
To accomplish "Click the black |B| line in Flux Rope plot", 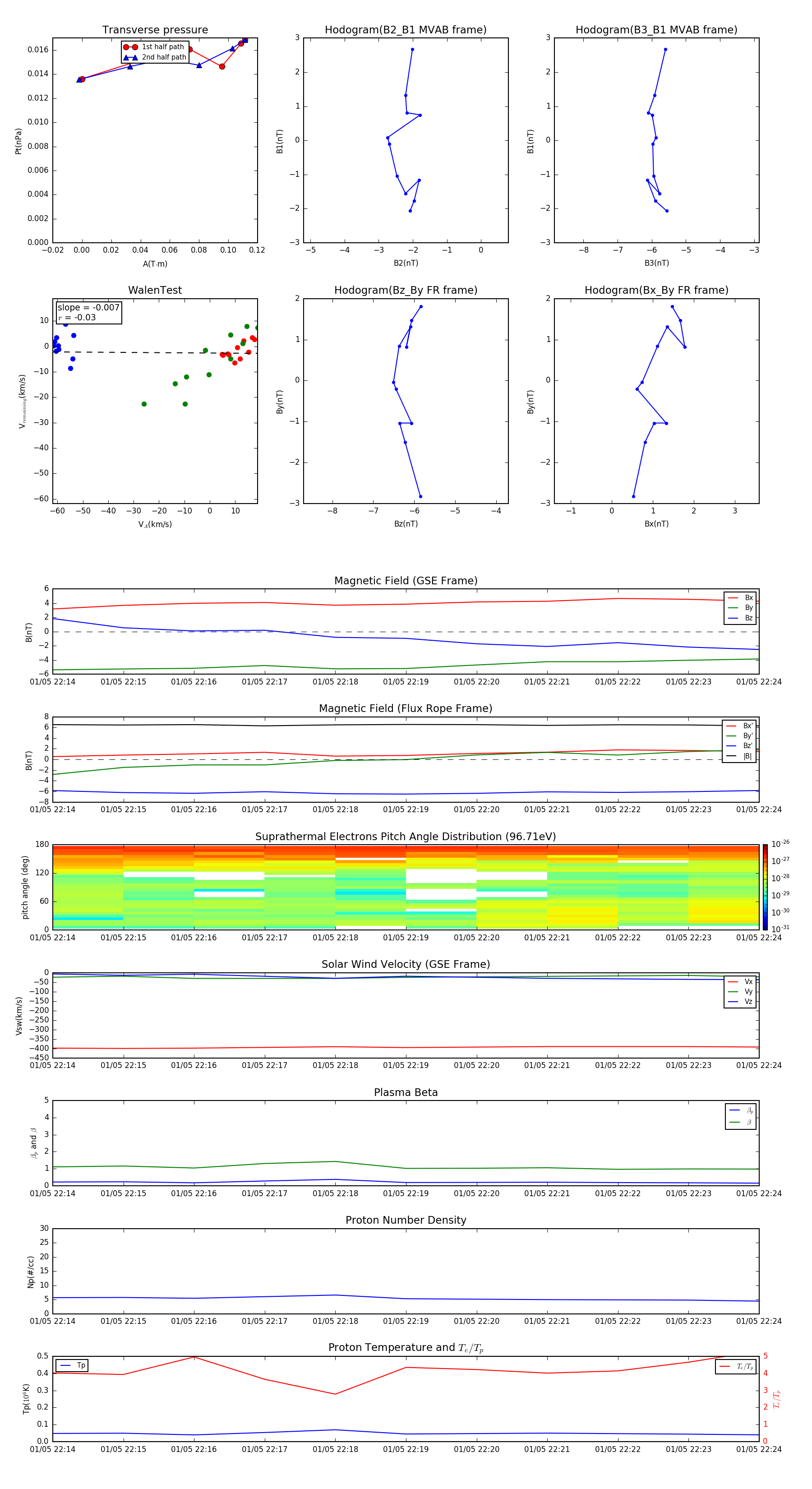I will click(406, 724).
